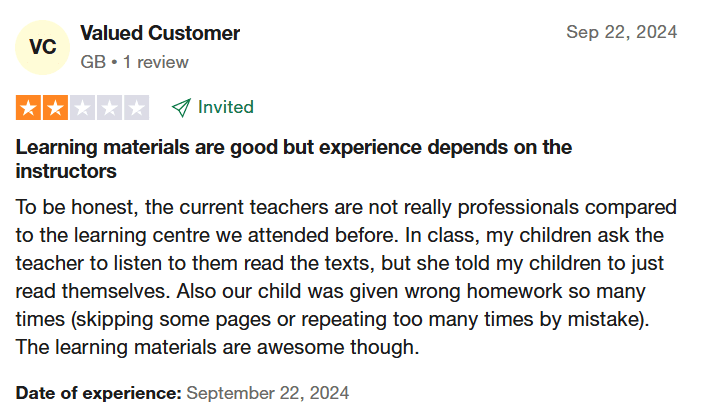Click the VC reviewer avatar
717x407 pixels.
[x=43, y=47]
